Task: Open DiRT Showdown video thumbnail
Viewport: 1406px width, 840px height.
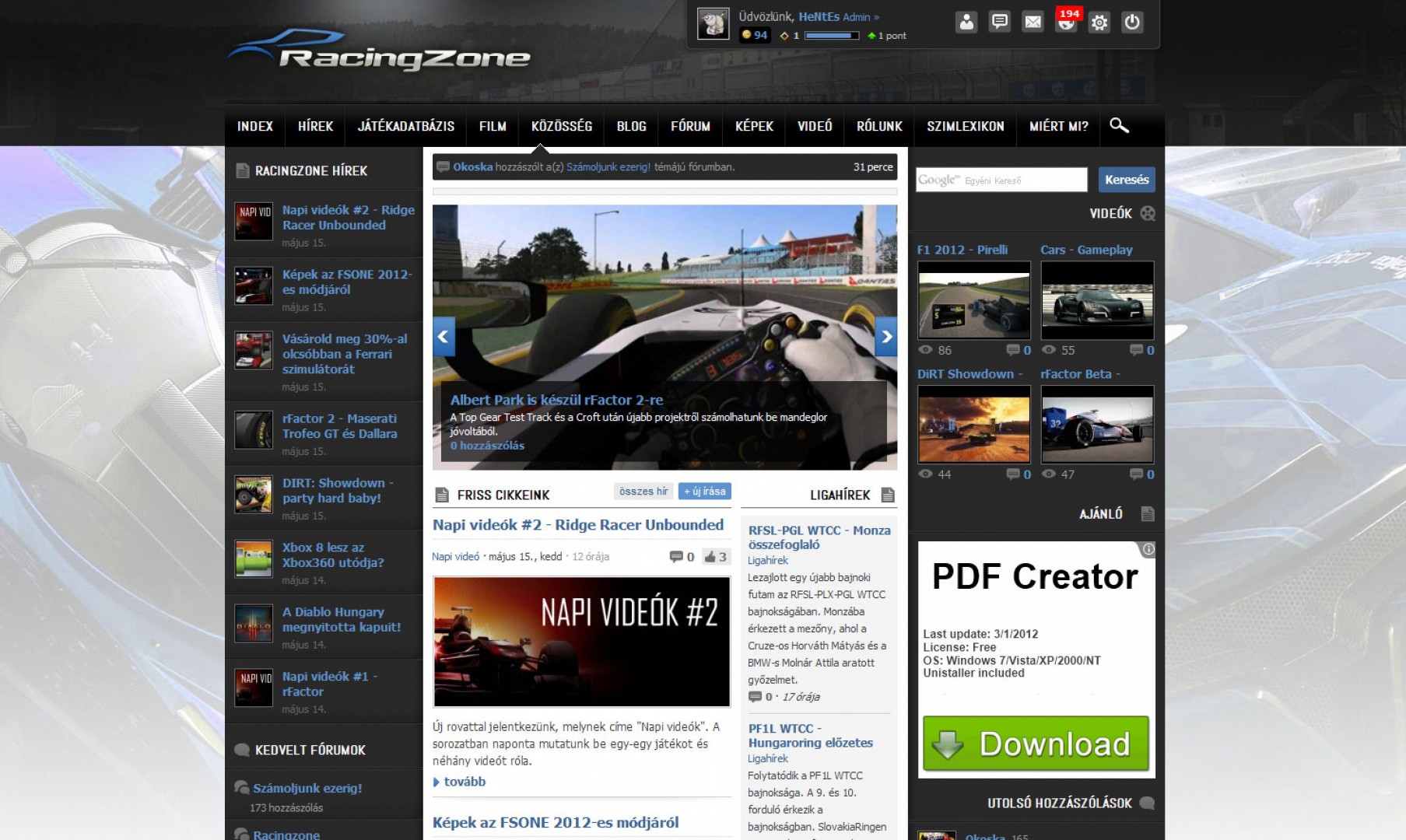Action: pos(973,425)
